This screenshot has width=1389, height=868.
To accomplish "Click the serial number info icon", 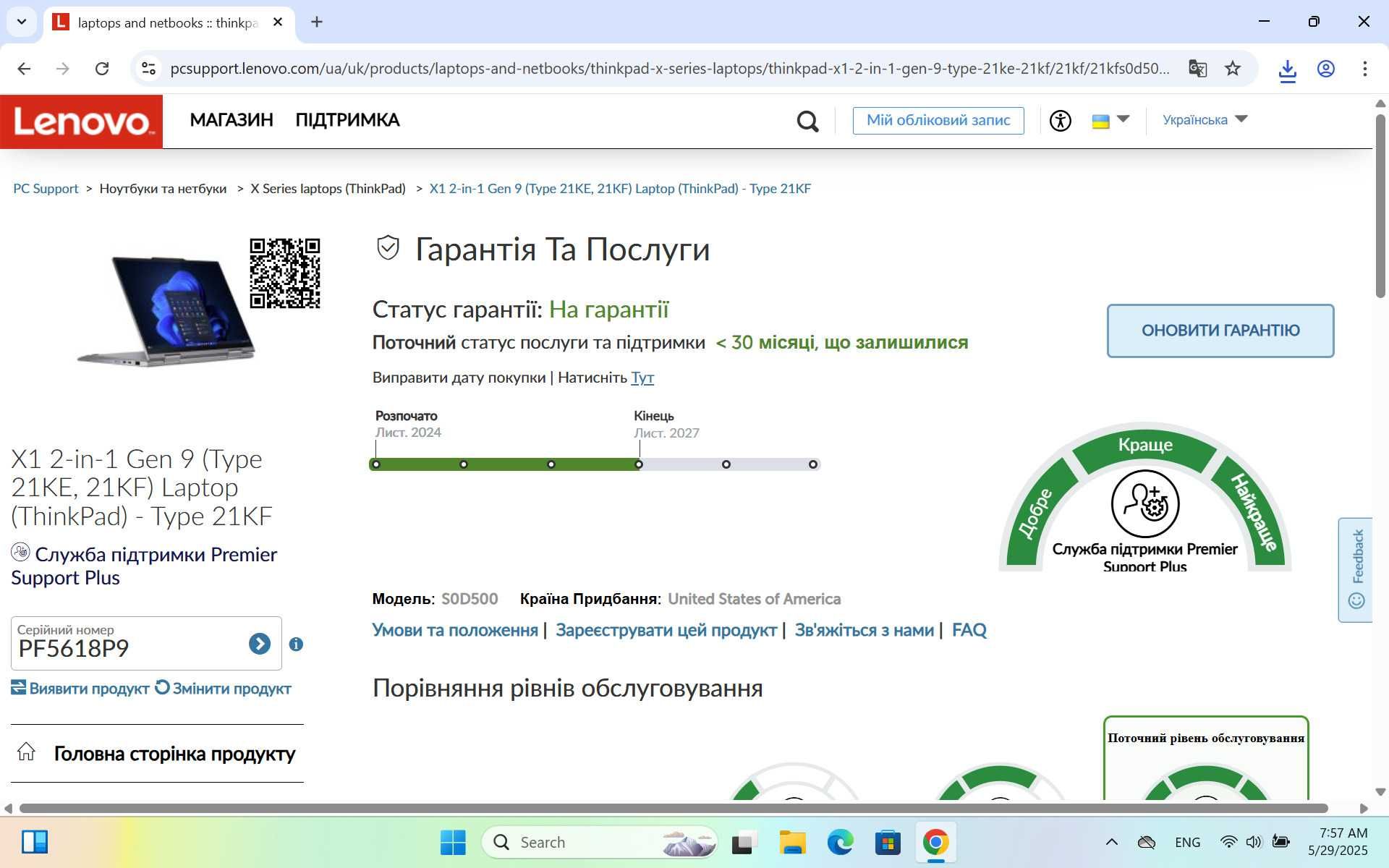I will (x=296, y=644).
